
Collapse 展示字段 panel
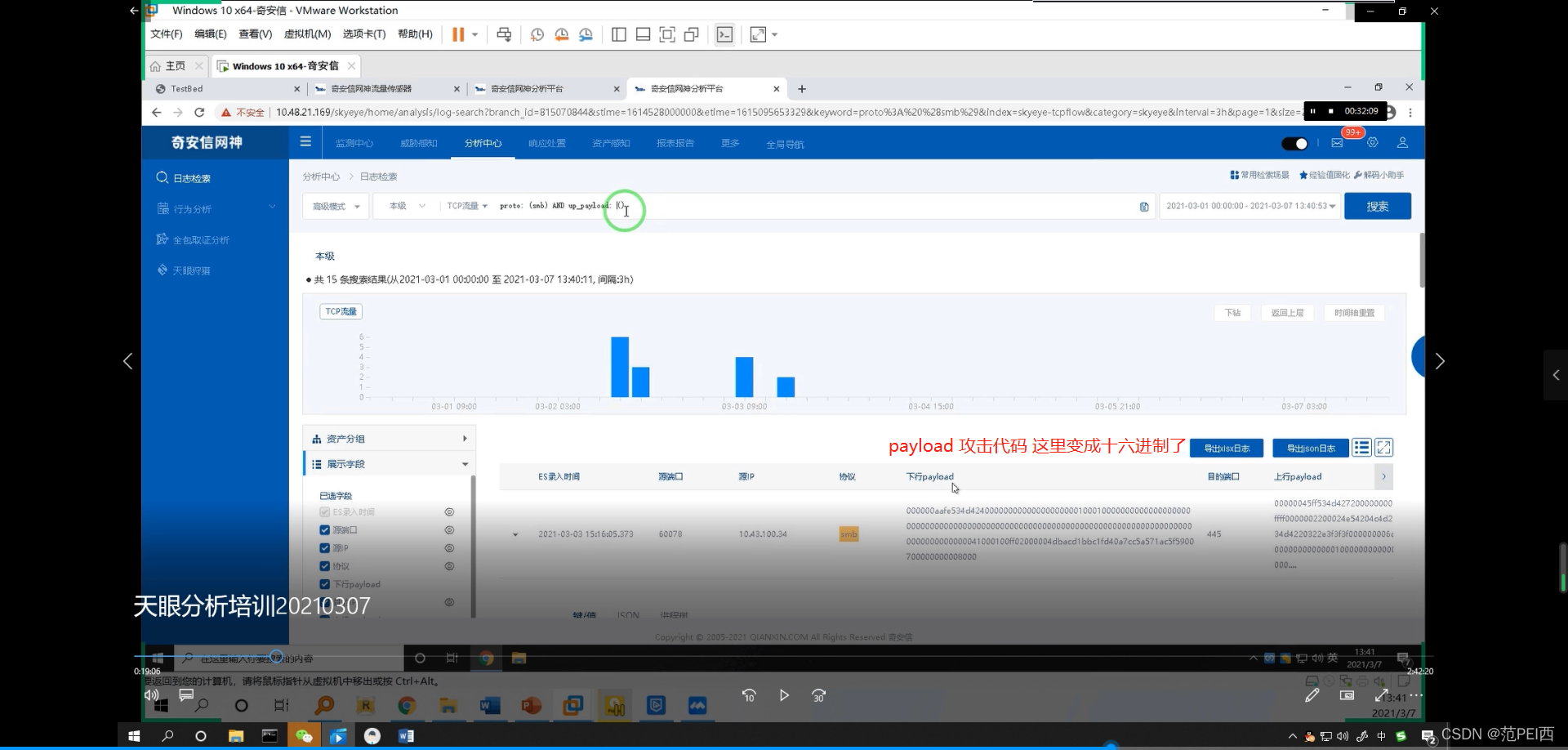pos(390,464)
